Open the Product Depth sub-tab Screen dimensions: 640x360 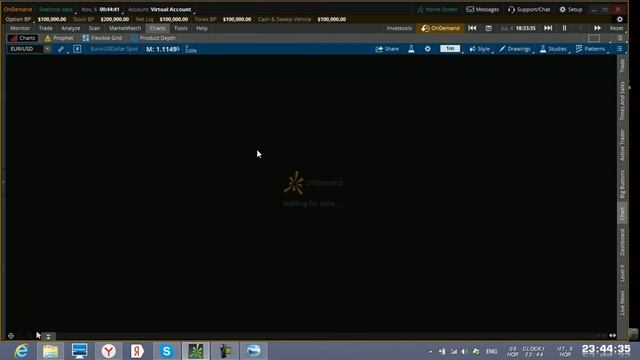tap(153, 38)
